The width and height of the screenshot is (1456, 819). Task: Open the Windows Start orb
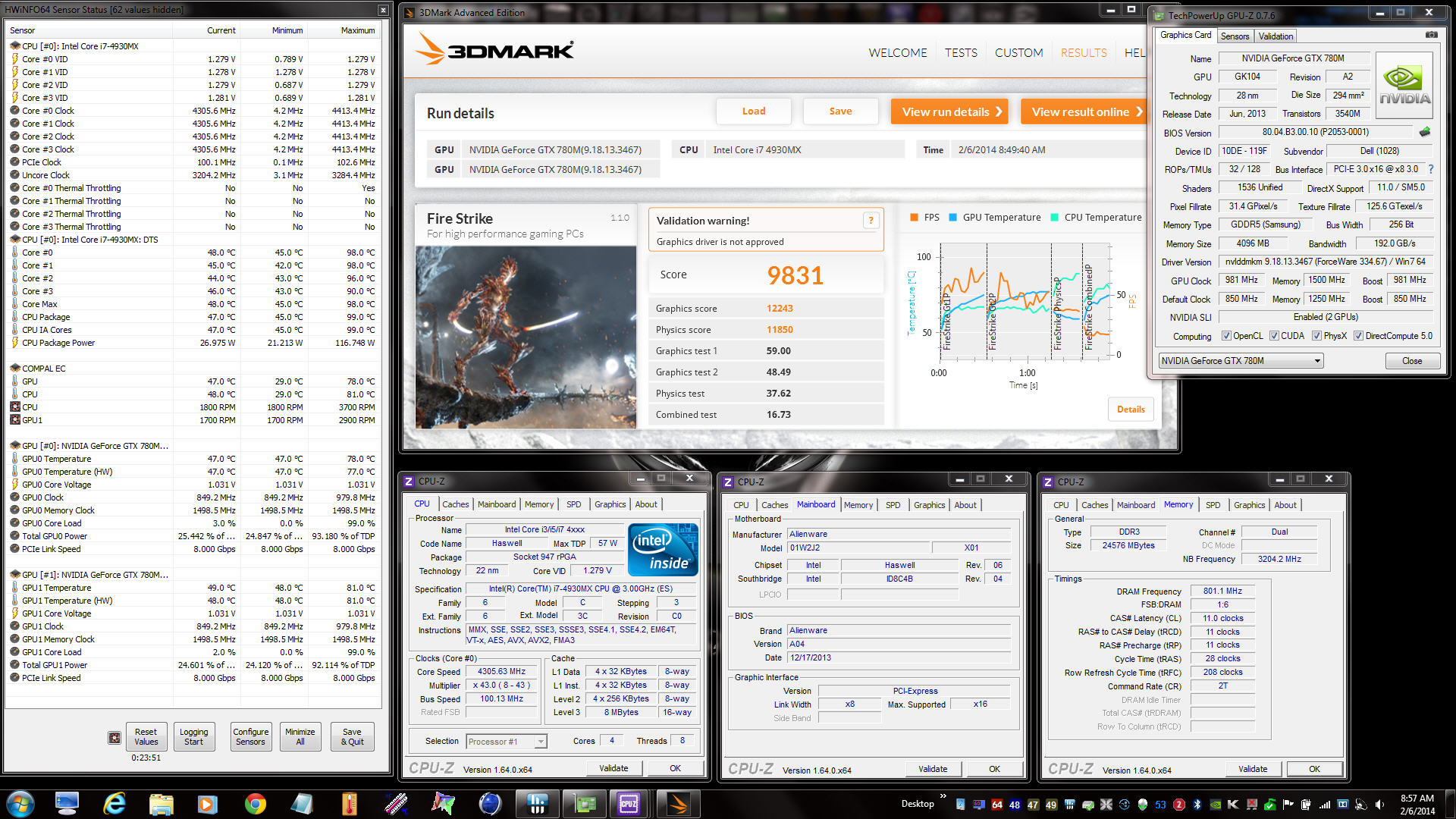20,803
